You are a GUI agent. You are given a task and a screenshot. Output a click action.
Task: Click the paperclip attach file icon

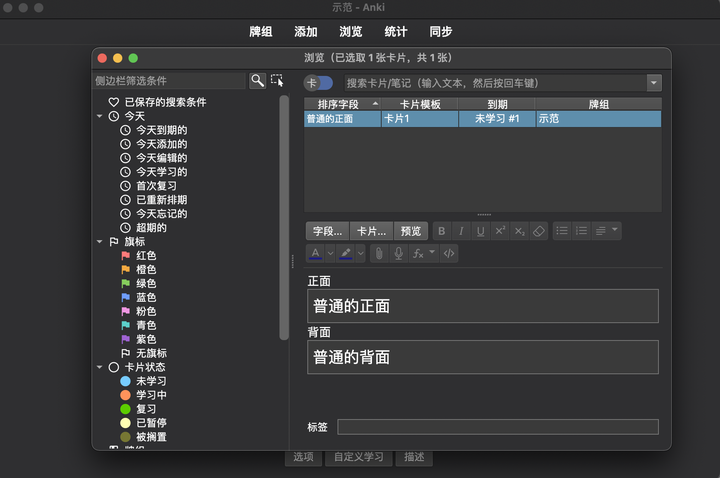coord(379,253)
